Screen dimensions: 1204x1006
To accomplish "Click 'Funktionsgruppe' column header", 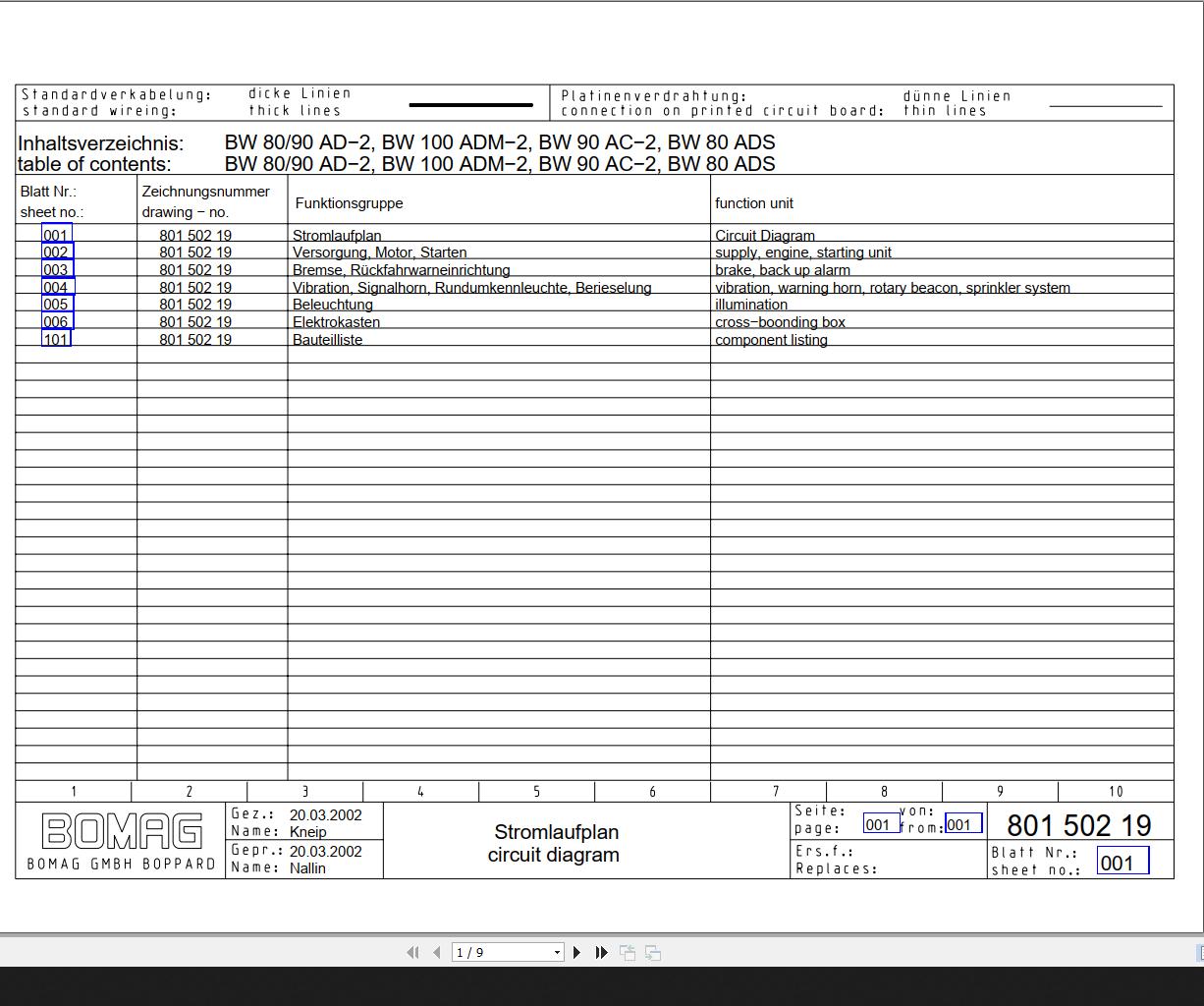I will (350, 203).
